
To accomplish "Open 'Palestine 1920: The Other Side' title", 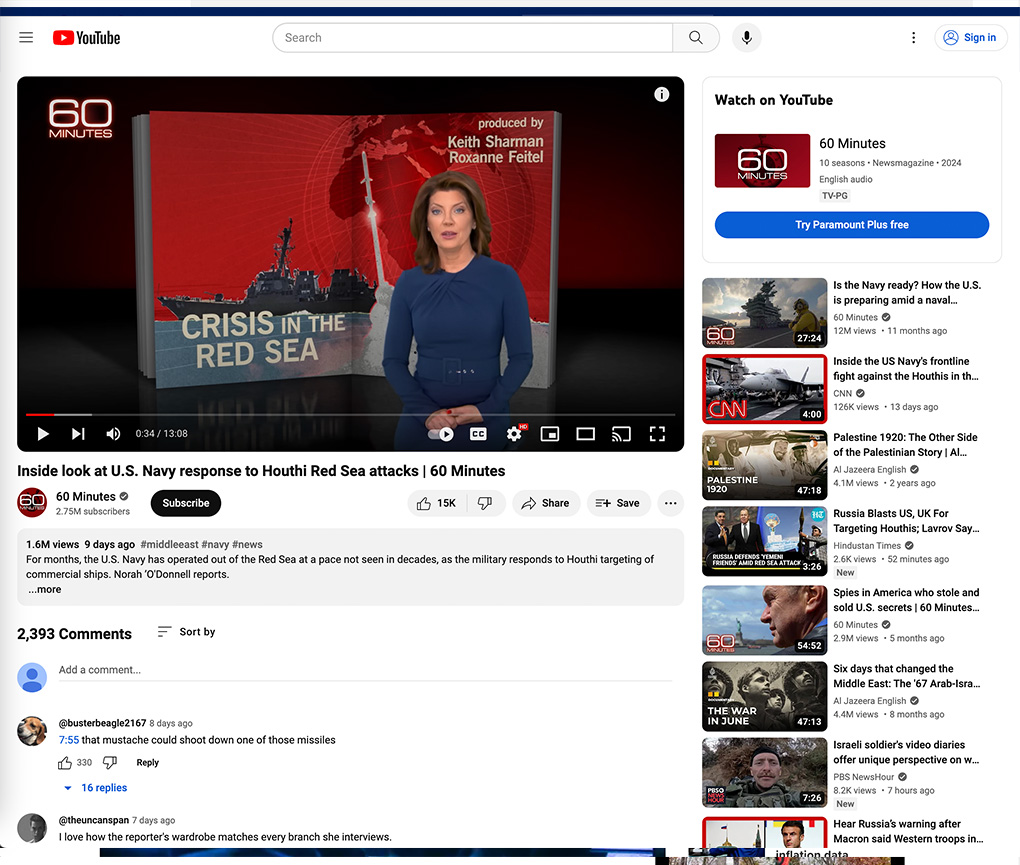I will tap(906, 445).
